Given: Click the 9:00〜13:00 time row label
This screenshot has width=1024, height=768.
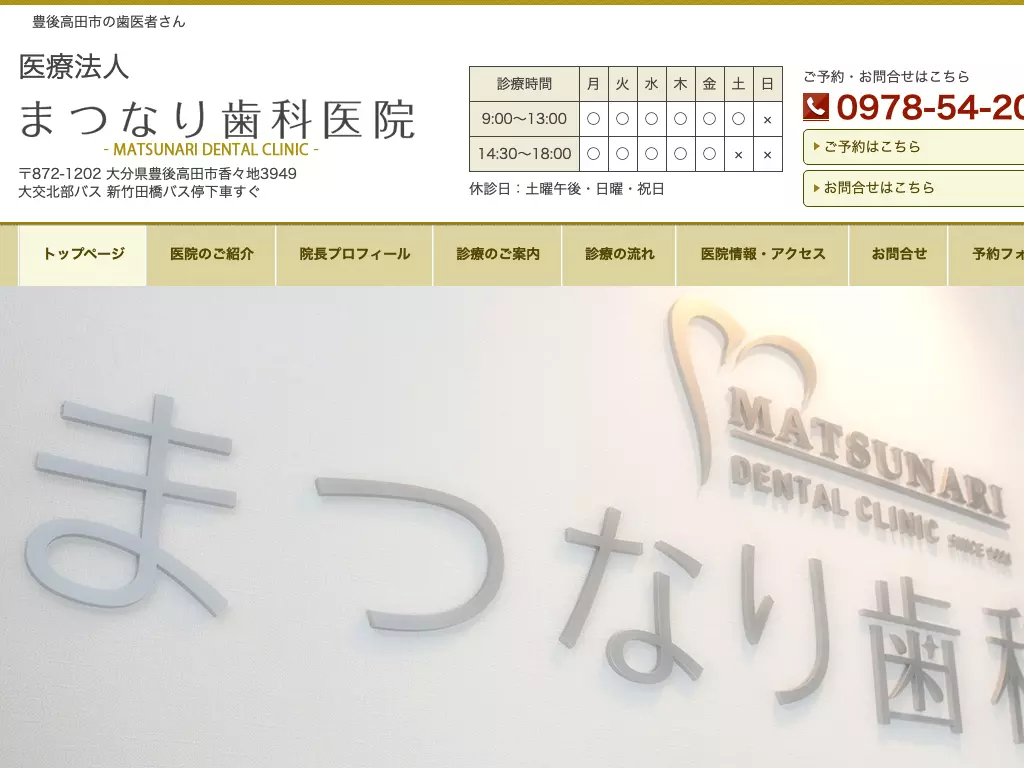Looking at the screenshot, I should (524, 119).
